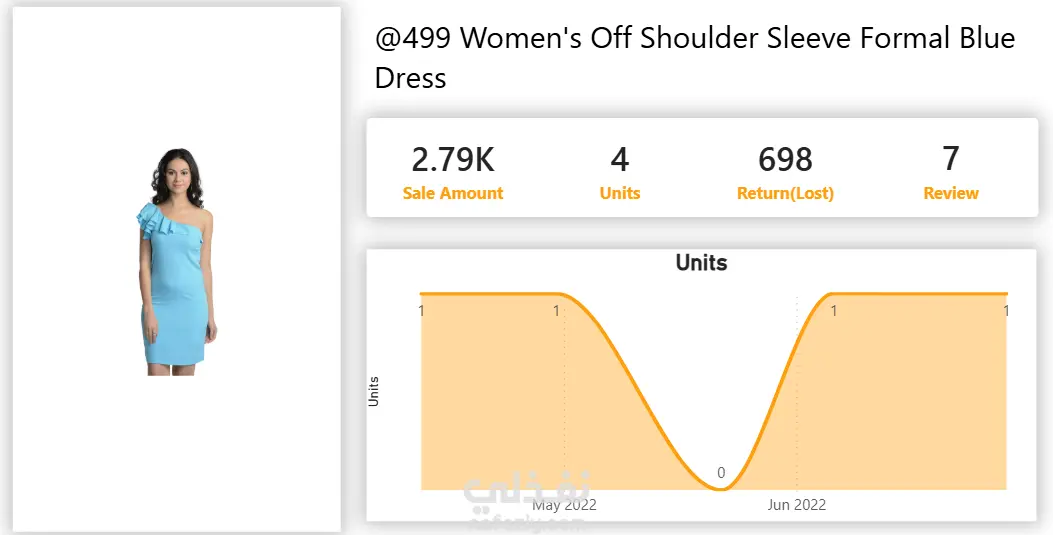Select the Return(Lost) label

(785, 194)
